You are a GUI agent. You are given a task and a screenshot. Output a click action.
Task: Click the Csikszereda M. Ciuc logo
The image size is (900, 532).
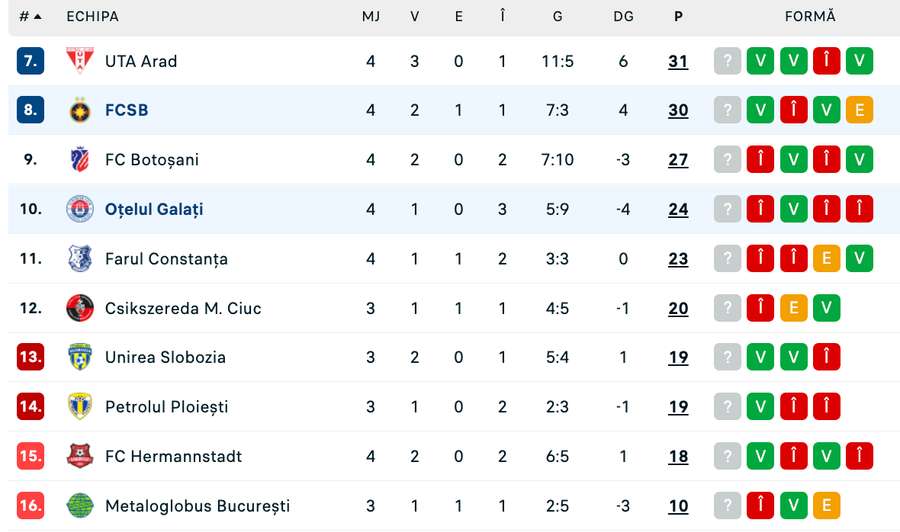[x=79, y=308]
